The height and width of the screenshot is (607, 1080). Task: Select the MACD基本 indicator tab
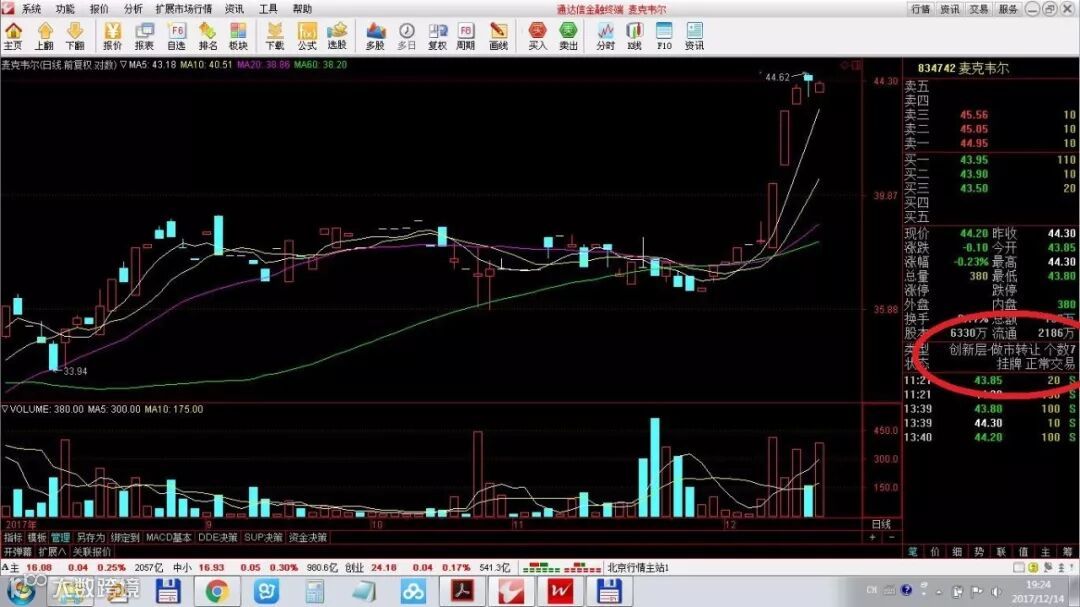coord(168,537)
